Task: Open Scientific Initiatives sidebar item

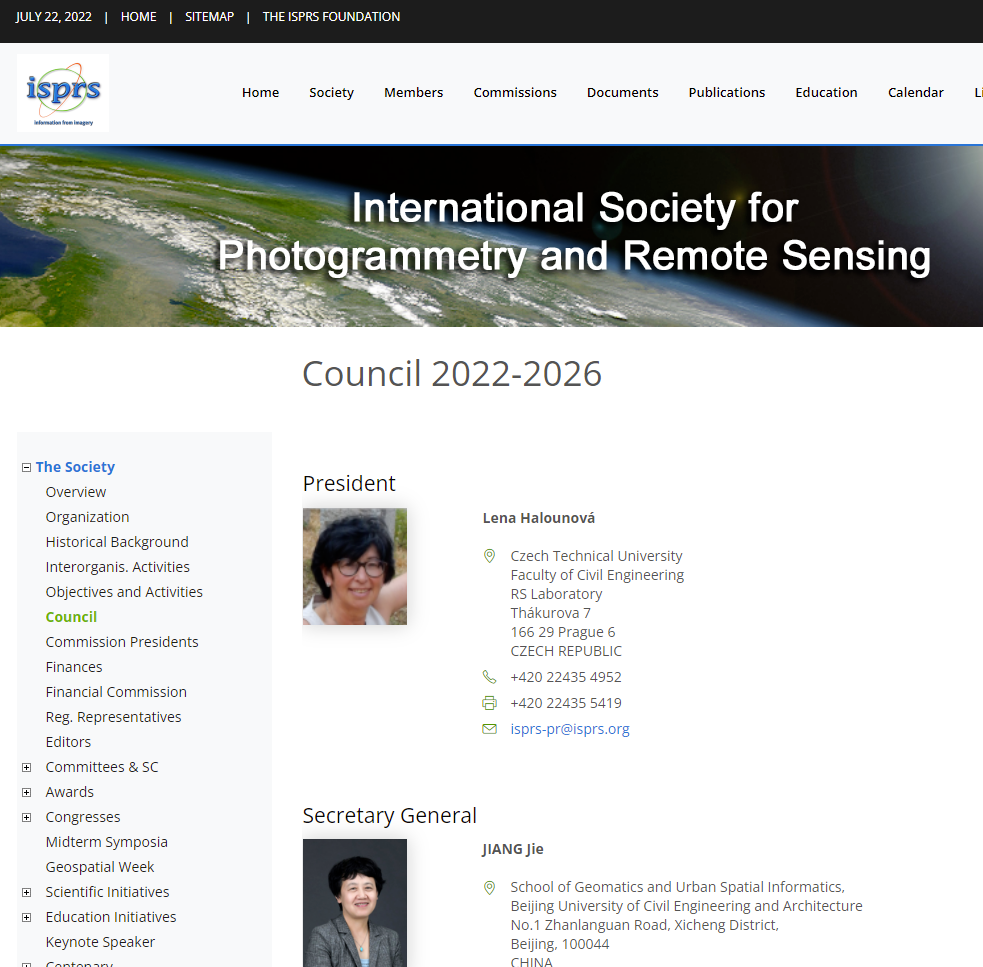Action: pyautogui.click(x=108, y=892)
